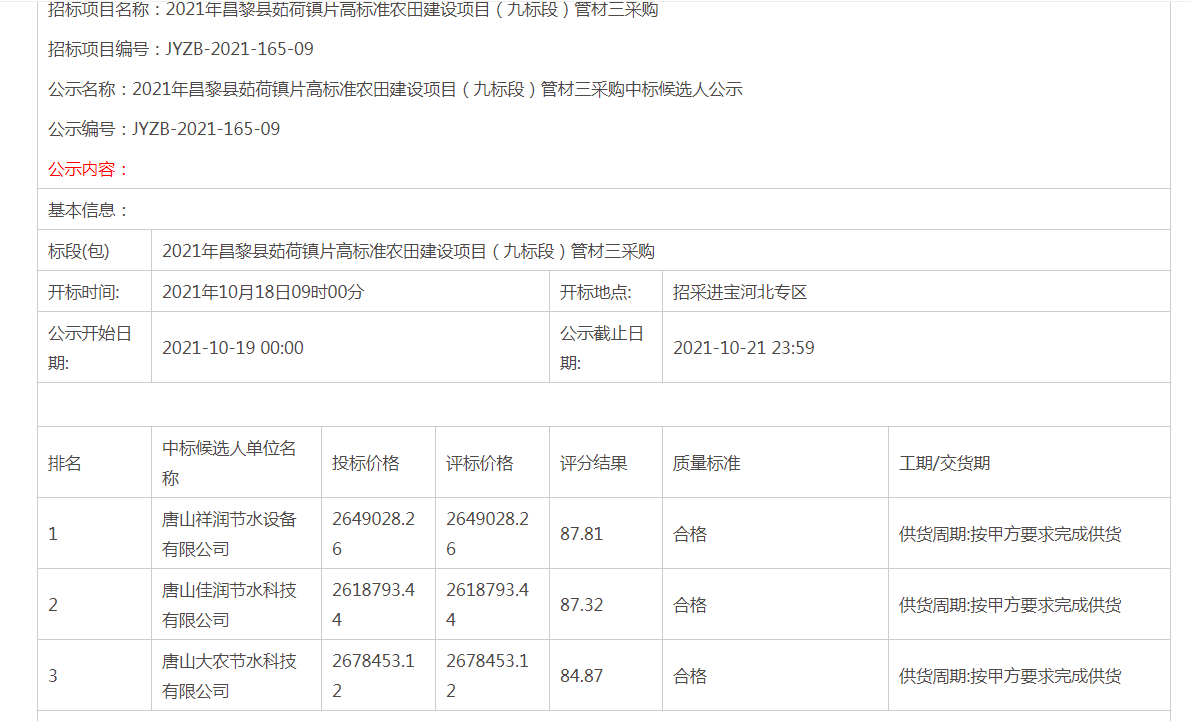This screenshot has width=1191, height=721.
Task: Click 合格 in the rank 1 row
Action: 690,534
